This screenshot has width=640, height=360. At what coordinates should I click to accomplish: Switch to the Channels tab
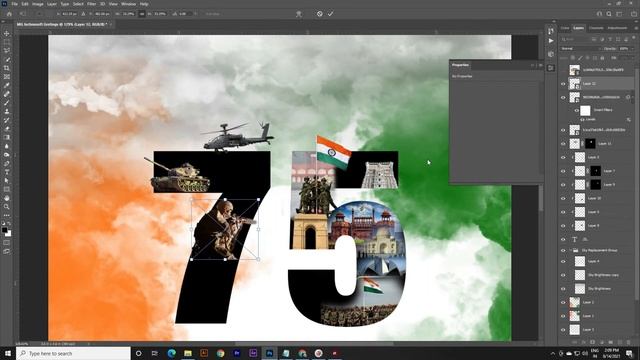(596, 28)
